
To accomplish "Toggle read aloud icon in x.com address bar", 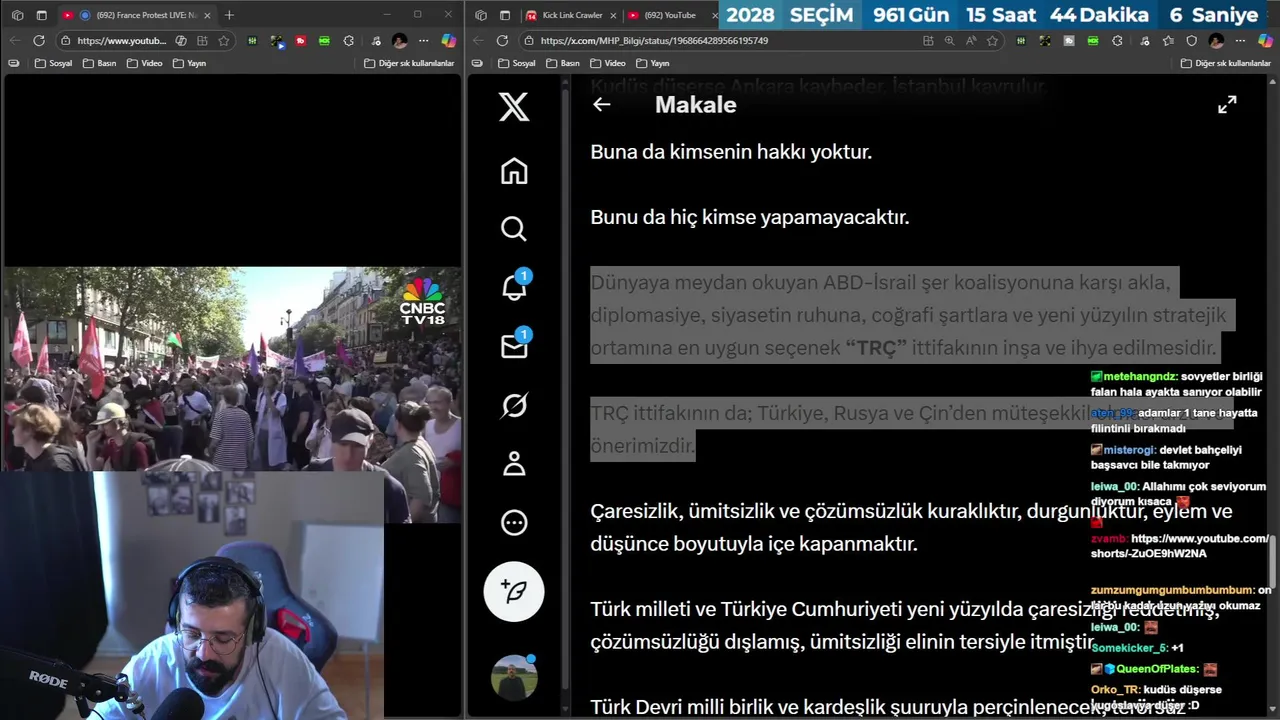I will (971, 41).
